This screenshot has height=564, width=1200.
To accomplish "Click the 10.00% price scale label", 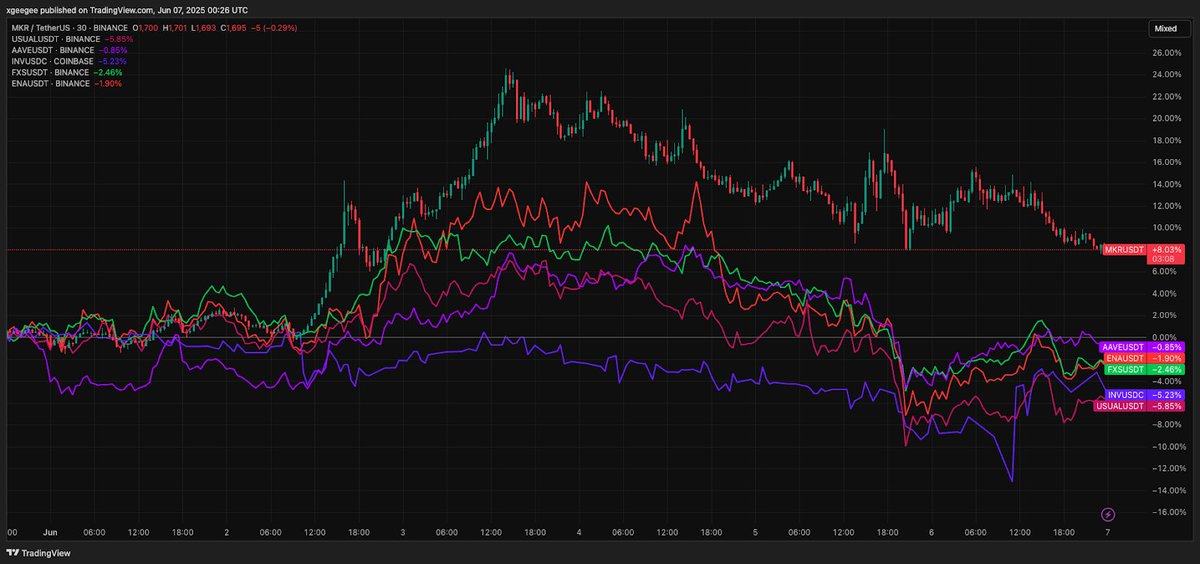I will 1165,228.
